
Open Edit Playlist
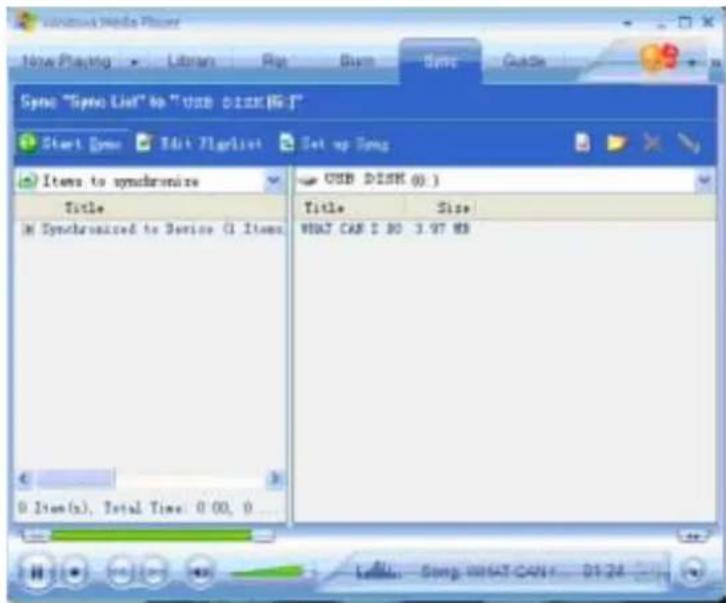point(200,144)
